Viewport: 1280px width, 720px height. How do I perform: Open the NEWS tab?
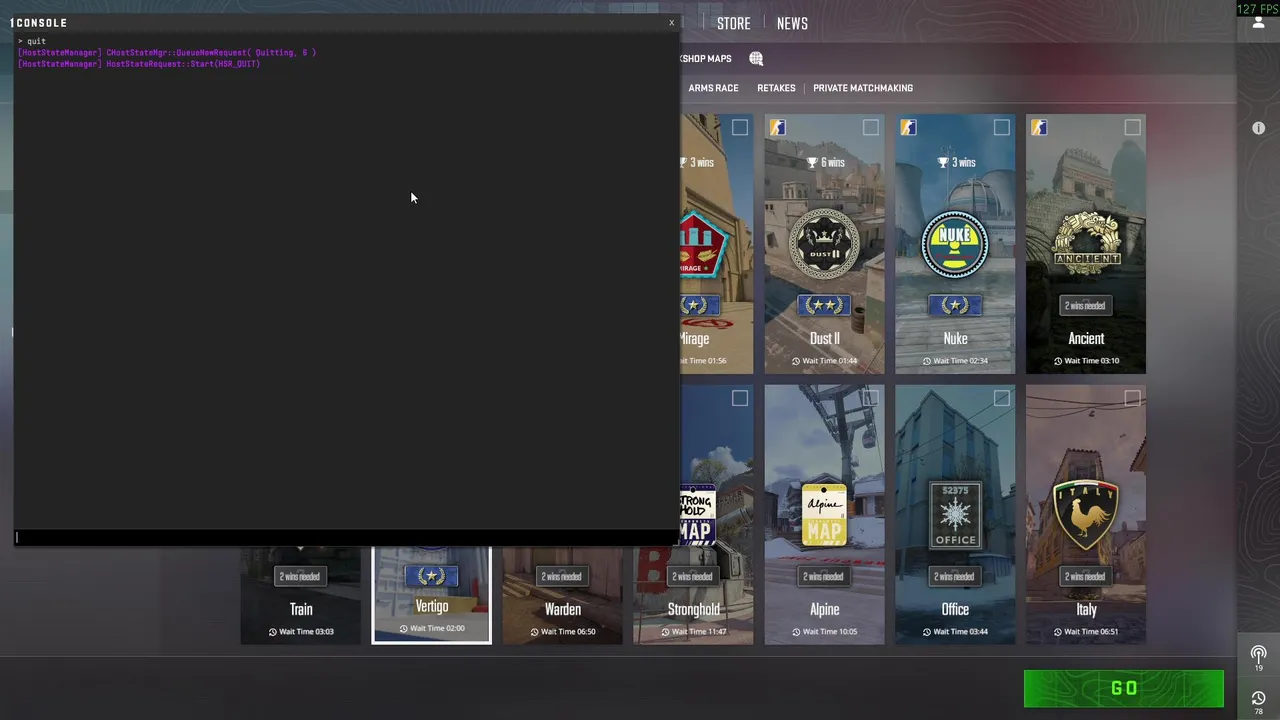[x=792, y=23]
